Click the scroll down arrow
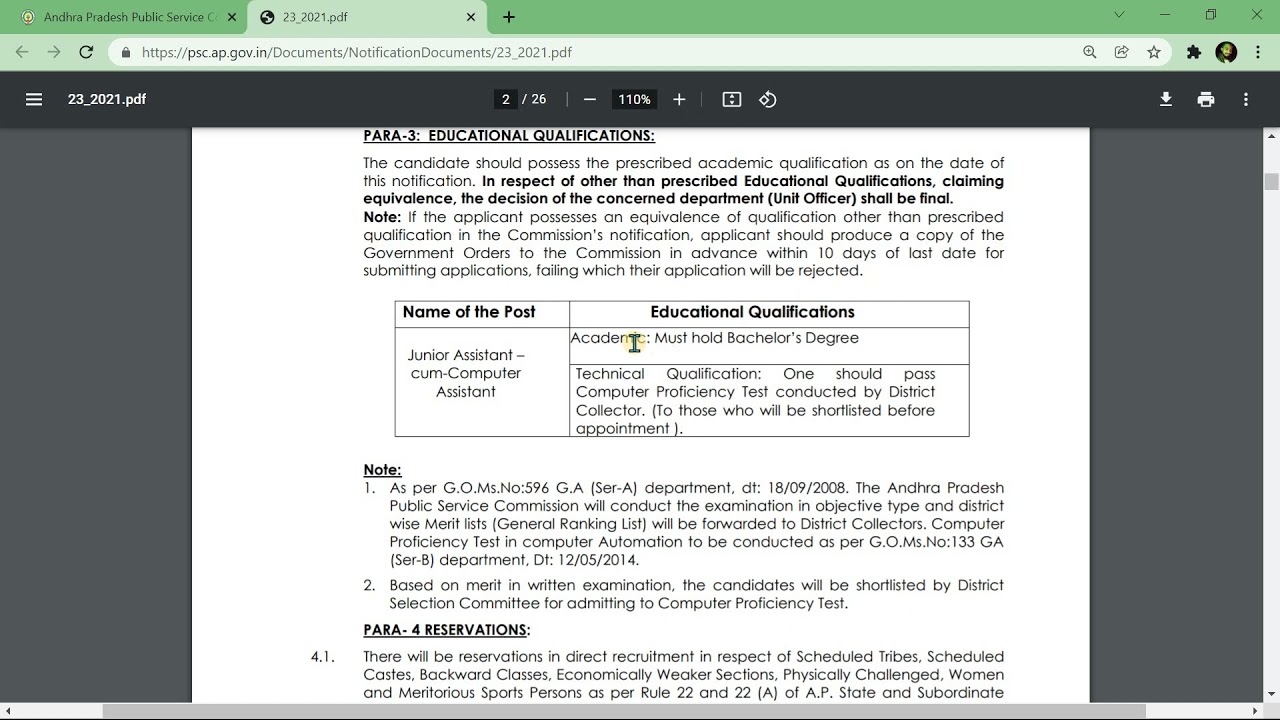This screenshot has width=1280, height=720. click(1272, 694)
